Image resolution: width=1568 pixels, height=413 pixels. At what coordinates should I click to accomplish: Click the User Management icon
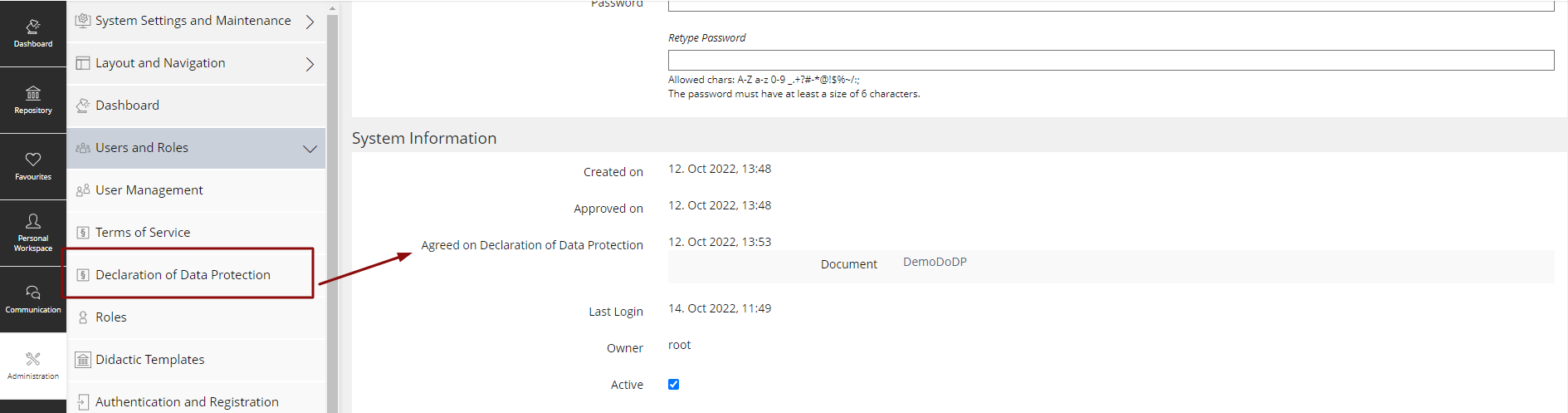click(83, 190)
